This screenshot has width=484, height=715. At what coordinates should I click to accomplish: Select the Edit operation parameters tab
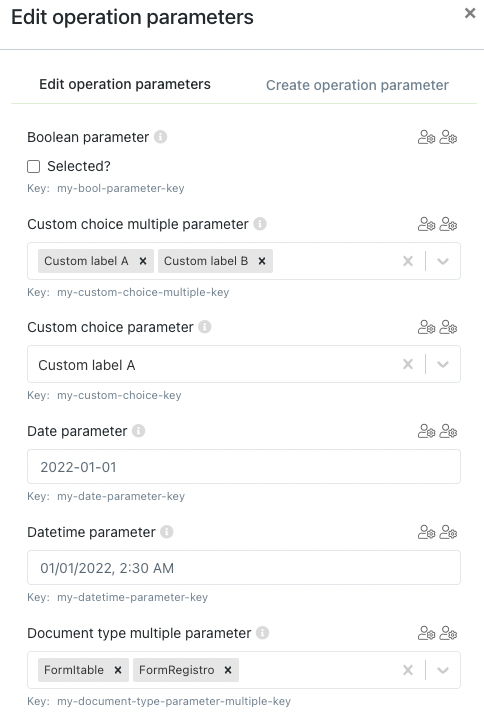(x=125, y=84)
